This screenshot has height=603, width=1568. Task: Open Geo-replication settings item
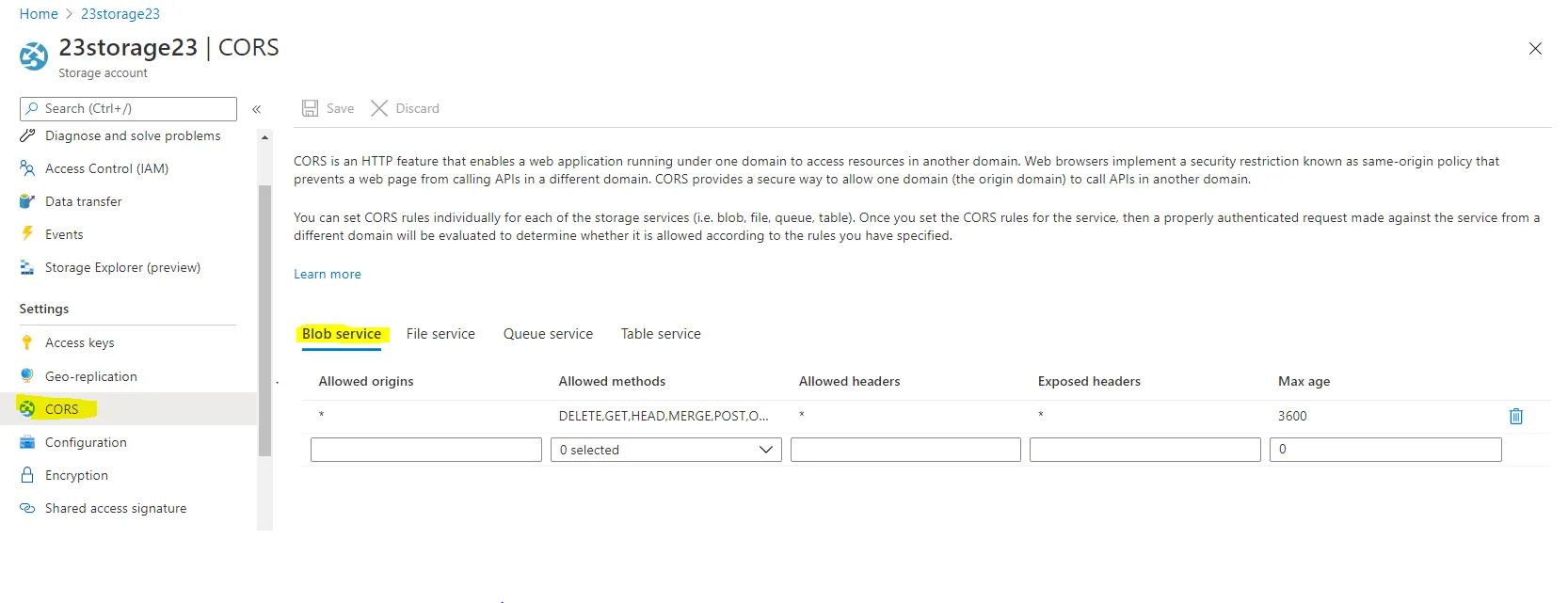(x=91, y=375)
